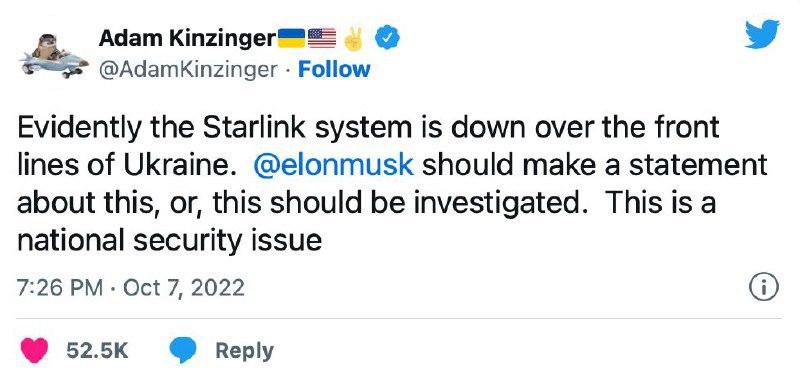This screenshot has height=375, width=800.
Task: Click the Oct 7, 2022 date
Action: pos(184,288)
